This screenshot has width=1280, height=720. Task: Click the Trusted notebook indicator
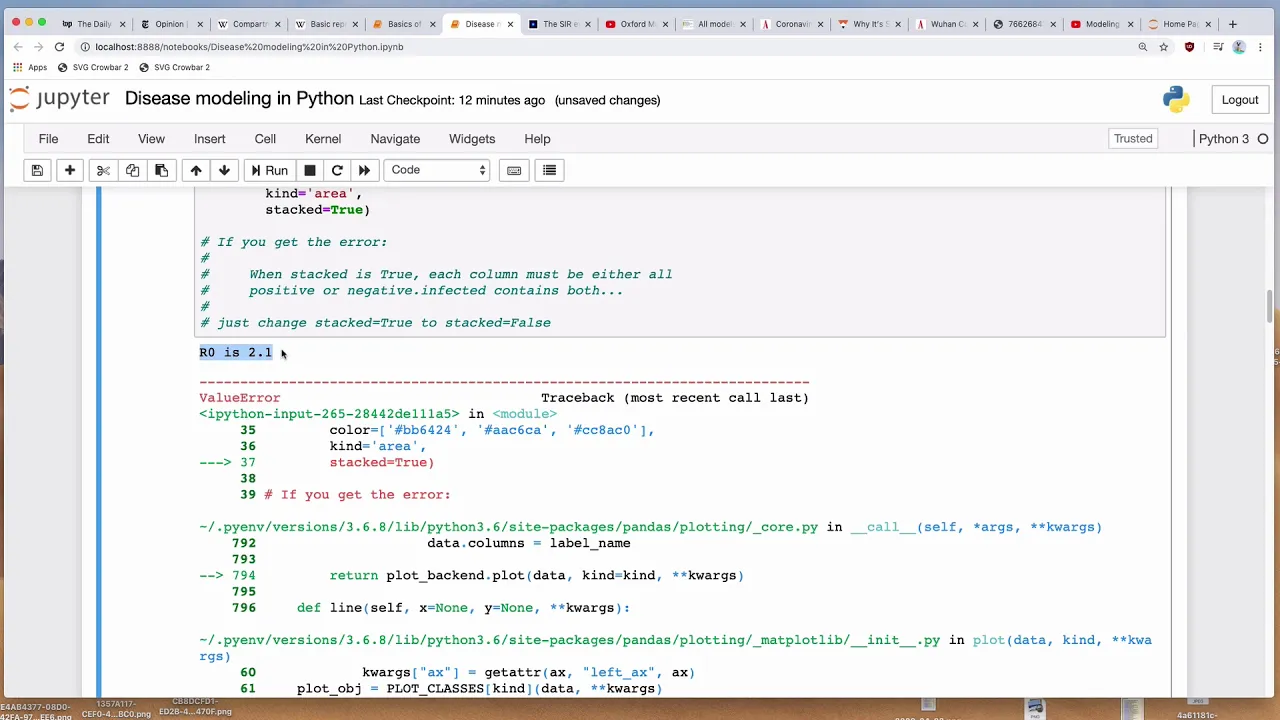point(1133,139)
